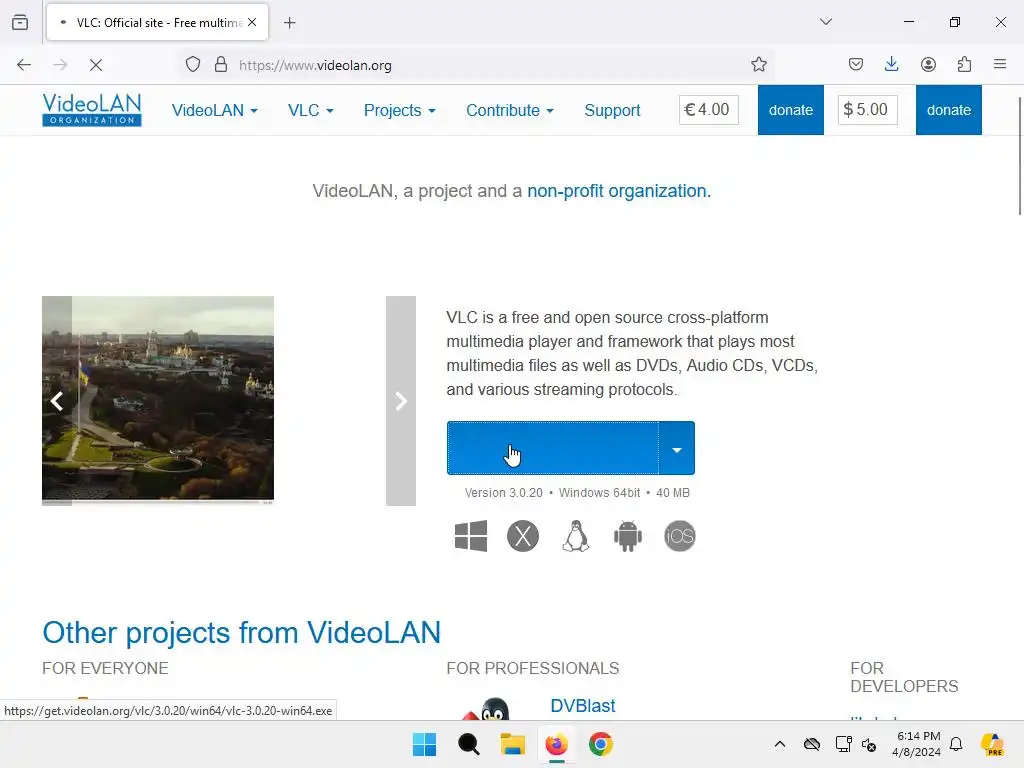This screenshot has width=1024, height=768.
Task: Click Firefox icon in taskbar
Action: 556,744
